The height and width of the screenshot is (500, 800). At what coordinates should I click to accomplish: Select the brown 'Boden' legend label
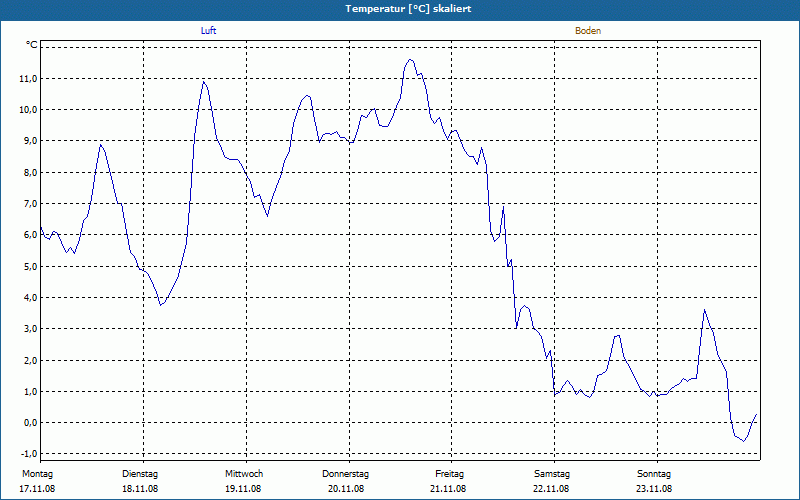pyautogui.click(x=588, y=31)
